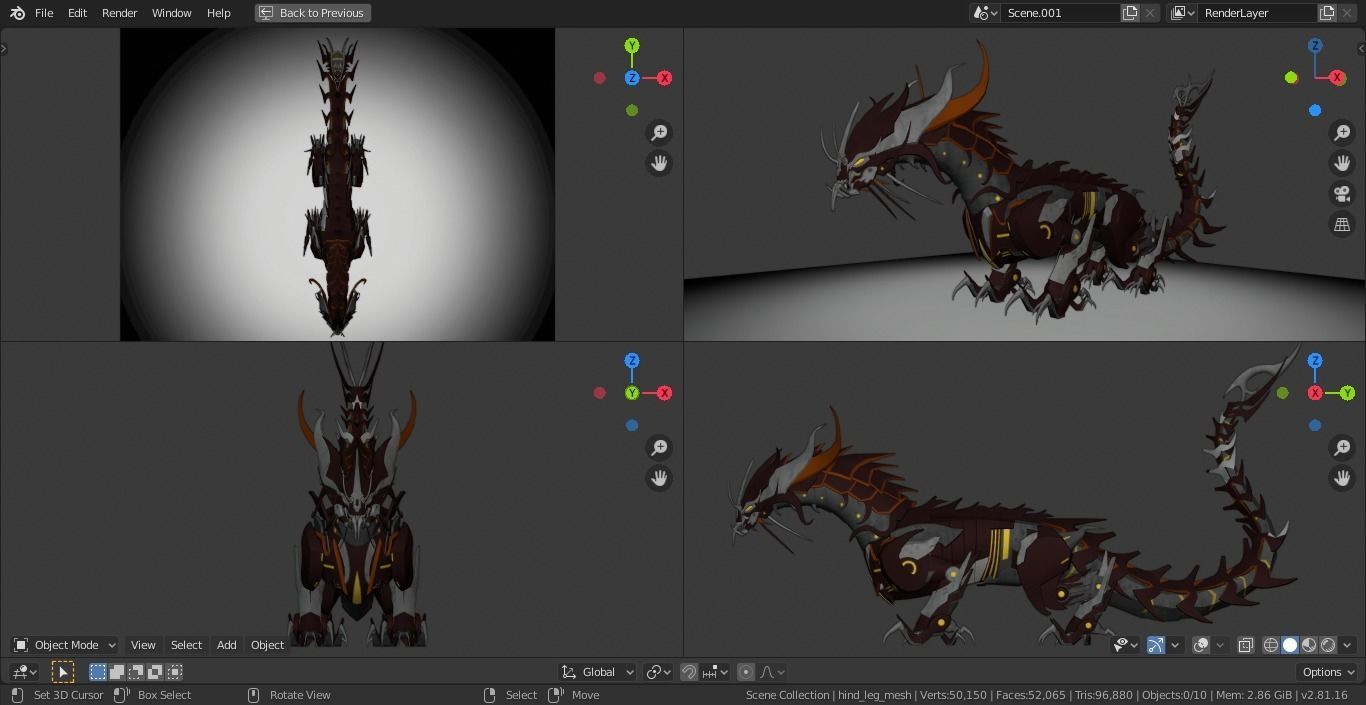Viewport: 1366px width, 705px height.
Task: Toggle camera view in top-right viewport
Action: click(1342, 194)
